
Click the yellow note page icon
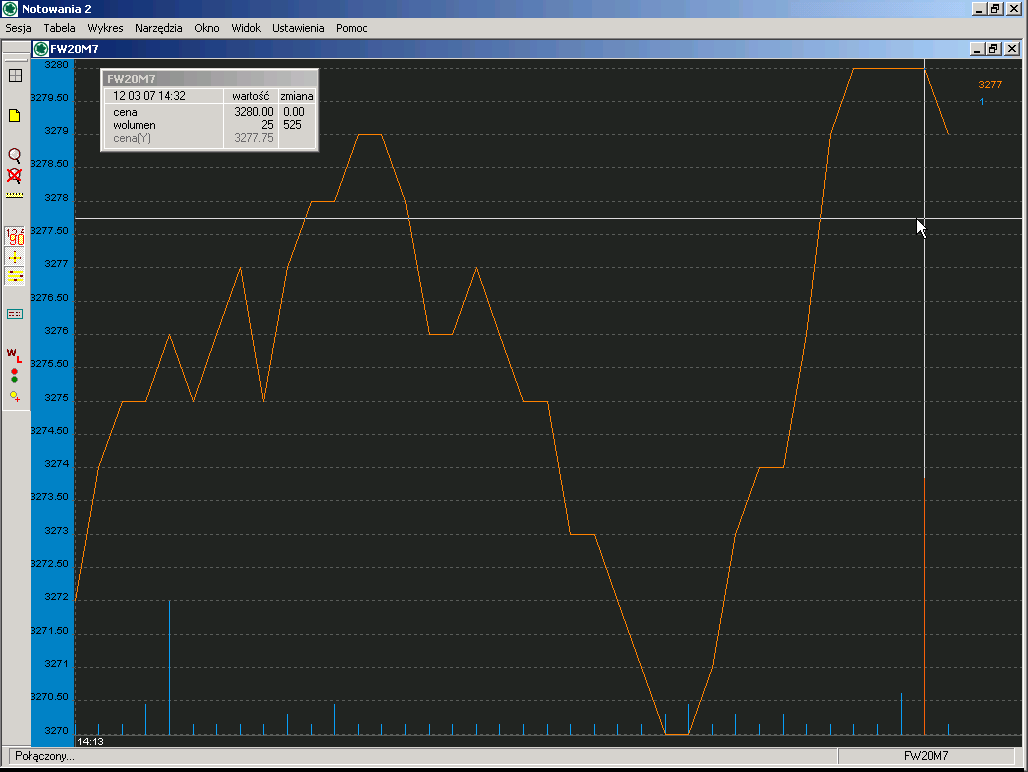15,115
